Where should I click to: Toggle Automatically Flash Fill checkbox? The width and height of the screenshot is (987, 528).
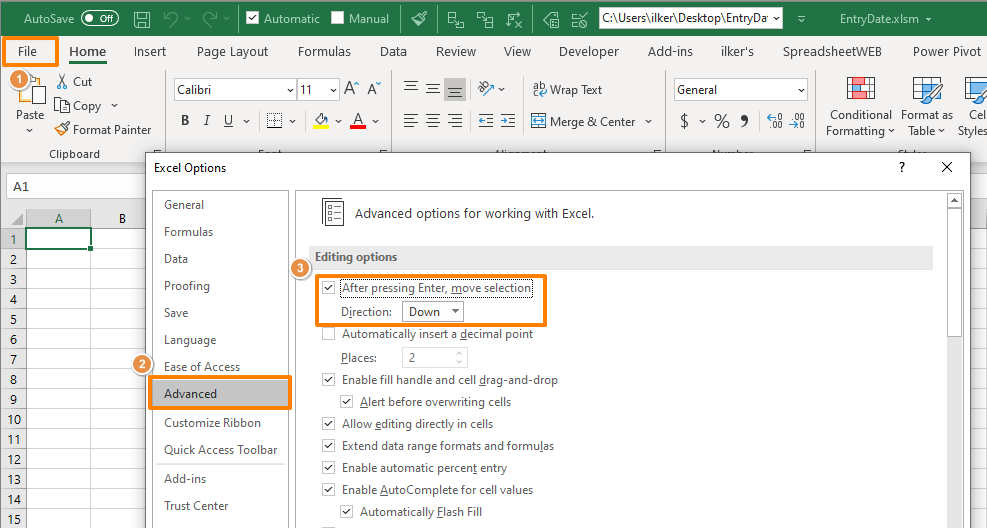[346, 512]
